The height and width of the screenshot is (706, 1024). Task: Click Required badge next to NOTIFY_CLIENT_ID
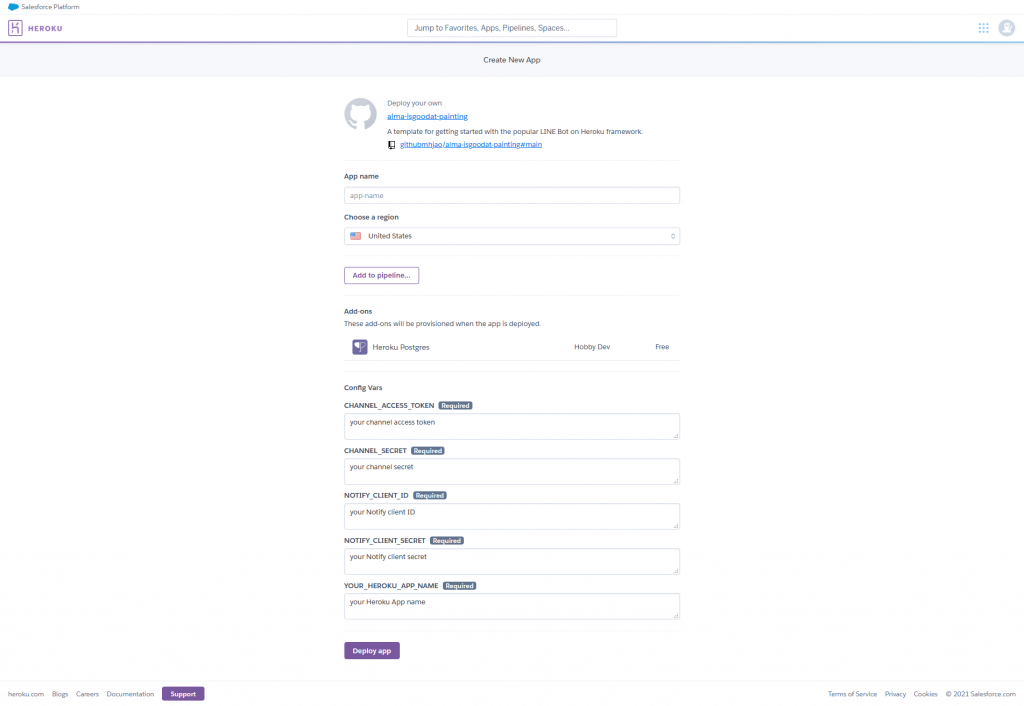430,496
